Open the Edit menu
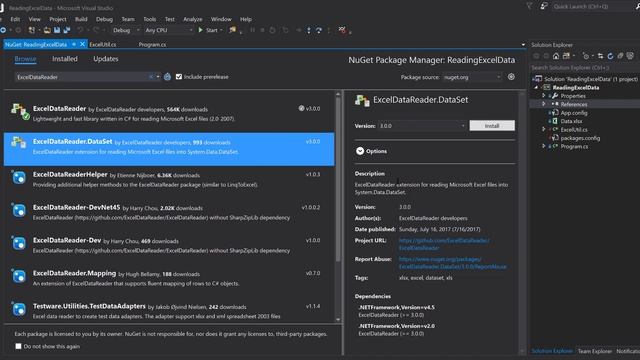Image resolution: width=640 pixels, height=360 pixels. (x=15, y=19)
